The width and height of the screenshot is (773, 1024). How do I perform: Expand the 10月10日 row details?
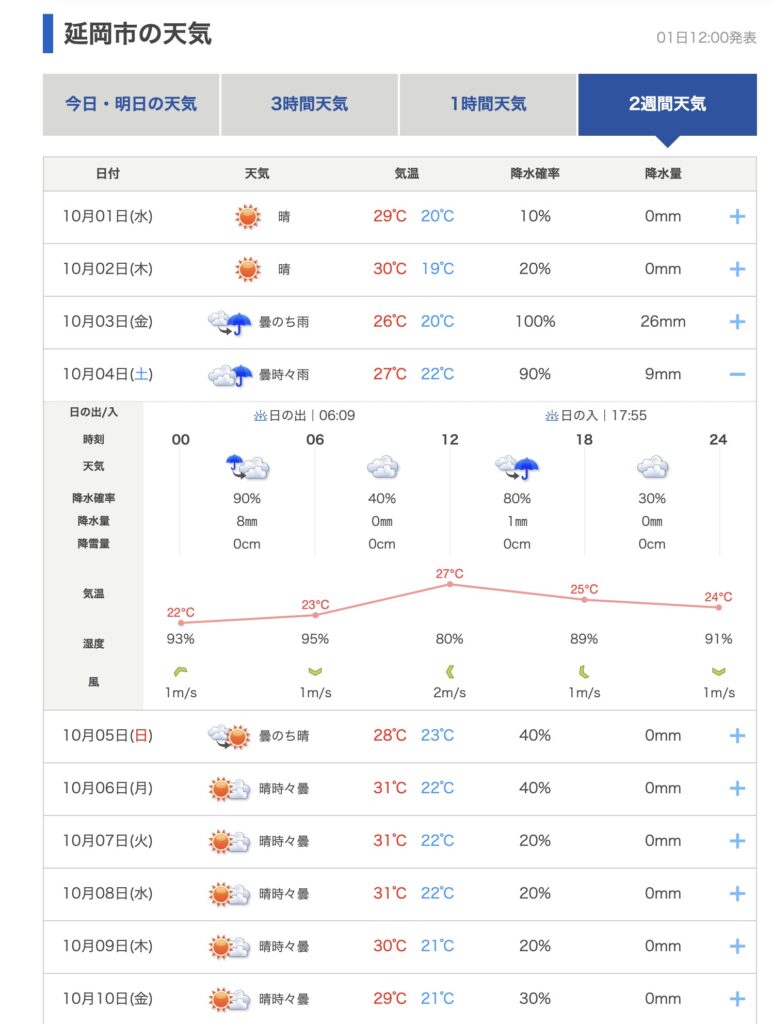click(737, 998)
